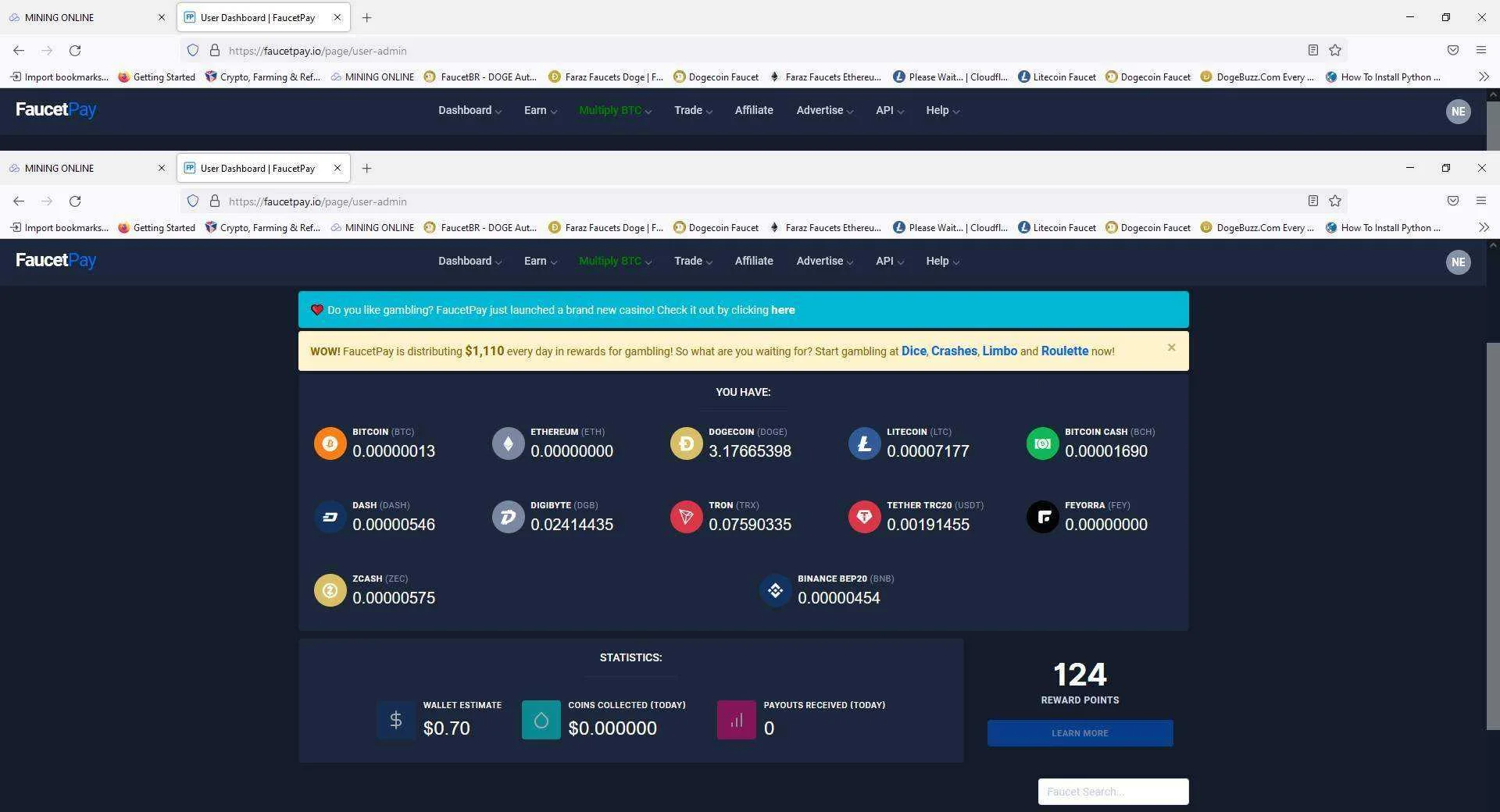This screenshot has height=812, width=1500.
Task: Open Affiliate page in lower FaucetPay navbar
Action: [x=754, y=262]
